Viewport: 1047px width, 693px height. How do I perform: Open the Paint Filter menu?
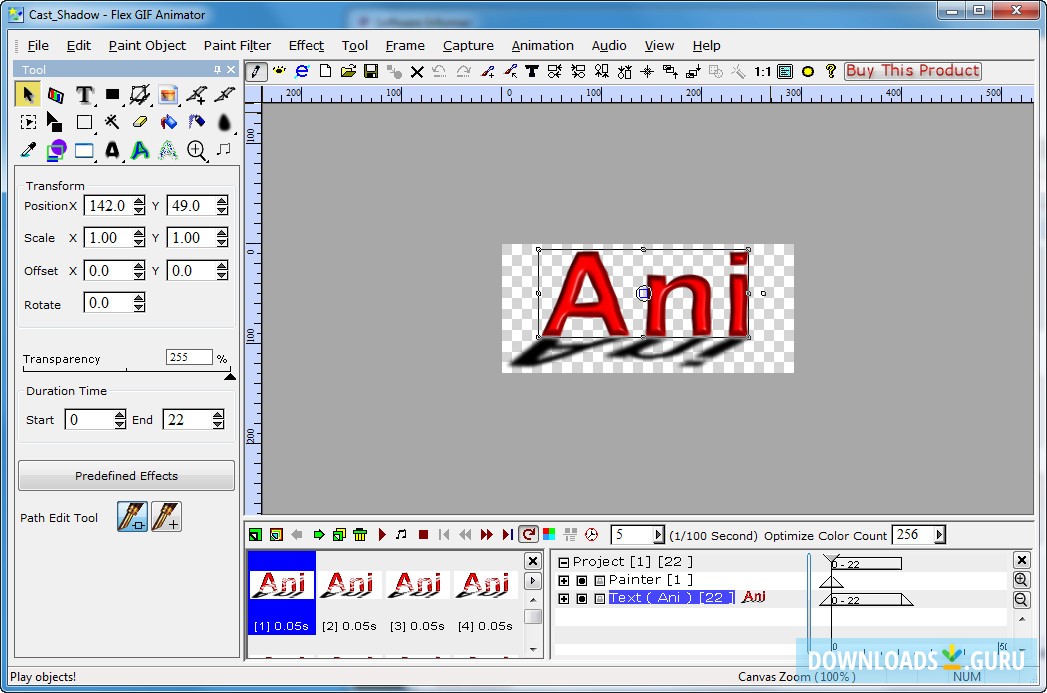[237, 45]
